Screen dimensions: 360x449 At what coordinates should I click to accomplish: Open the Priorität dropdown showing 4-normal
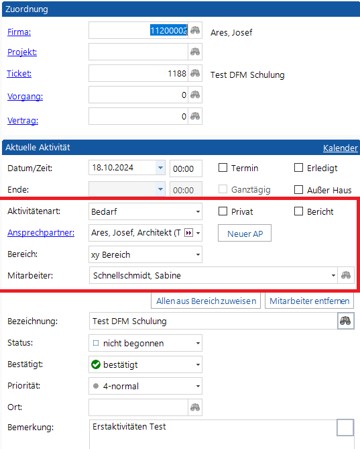pyautogui.click(x=198, y=386)
